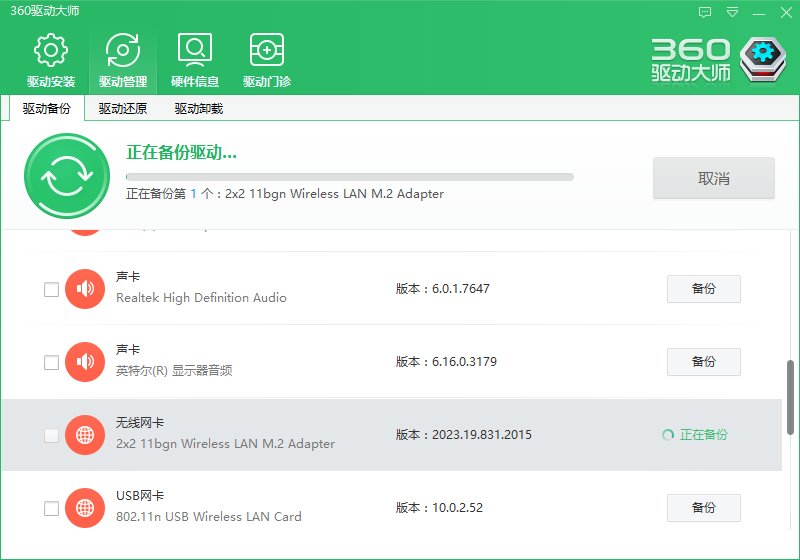
Task: Tick the 英特尔(R) 显示器音频 checkbox
Action: pos(51,362)
